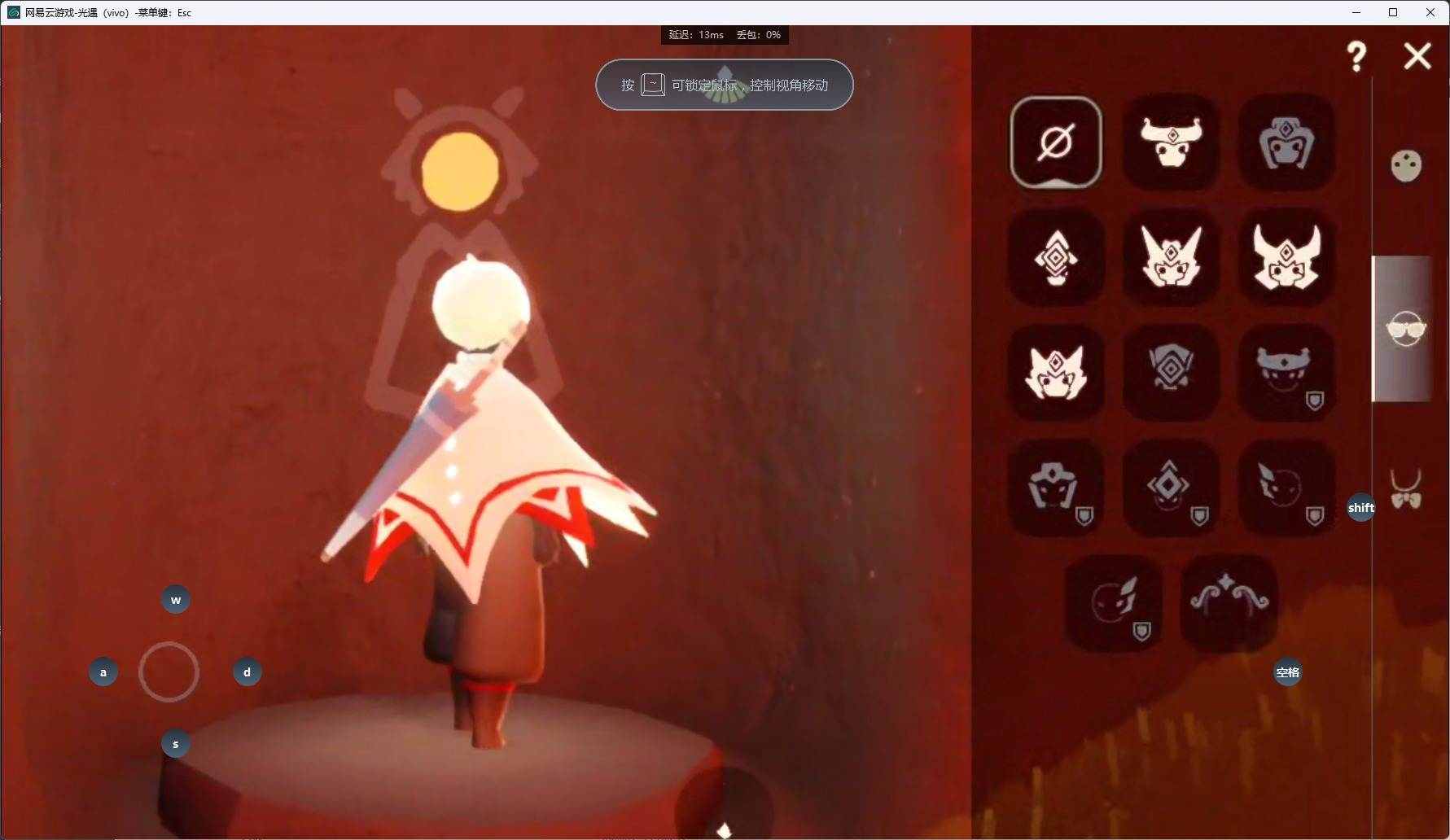Click the 网易云游戏 window title text
The width and height of the screenshot is (1450, 840).
point(108,12)
